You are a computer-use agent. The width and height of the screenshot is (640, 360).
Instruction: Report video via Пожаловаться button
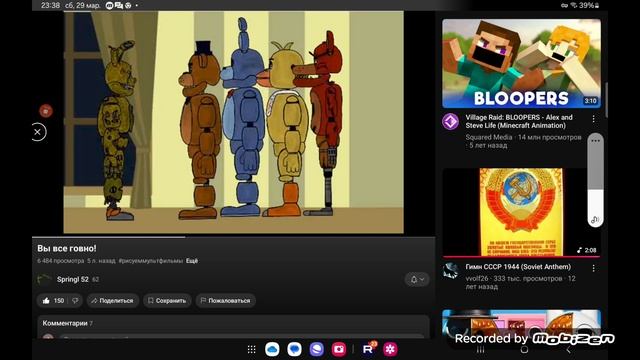pos(225,301)
